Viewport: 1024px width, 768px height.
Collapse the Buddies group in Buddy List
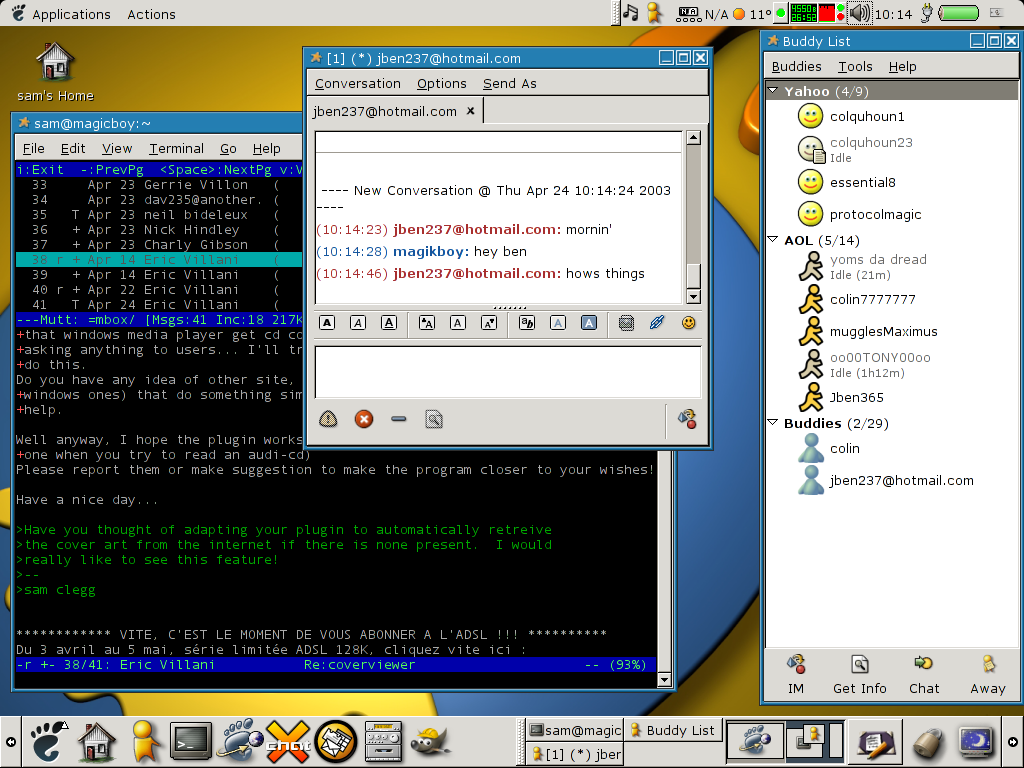(773, 423)
